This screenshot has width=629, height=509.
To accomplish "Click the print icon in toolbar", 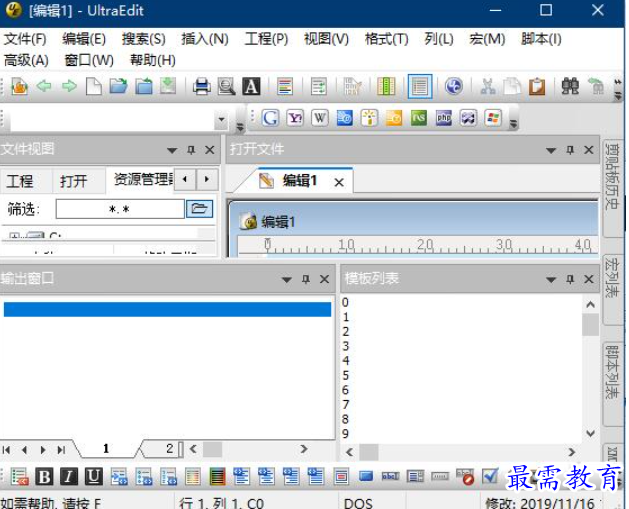I will 201,86.
